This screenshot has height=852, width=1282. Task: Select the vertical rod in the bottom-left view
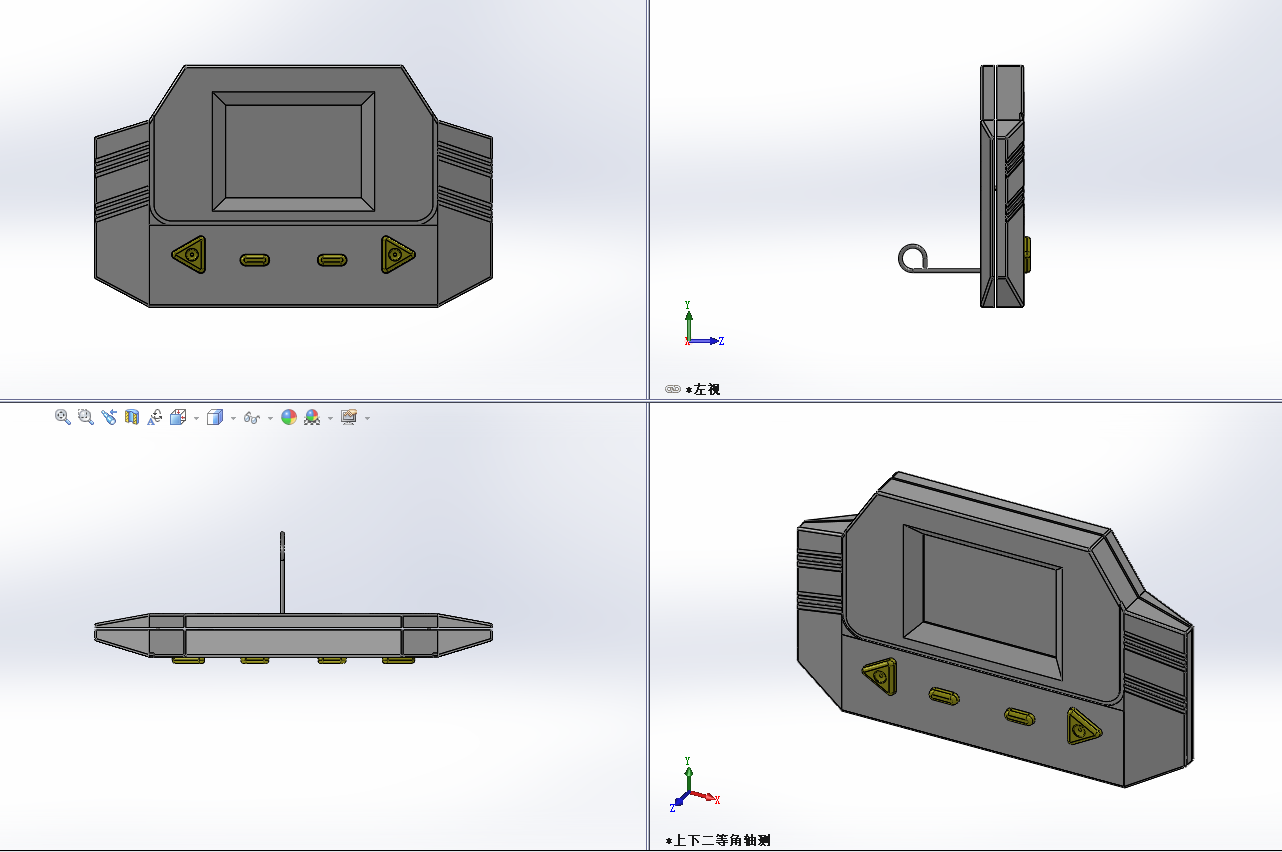coord(282,572)
